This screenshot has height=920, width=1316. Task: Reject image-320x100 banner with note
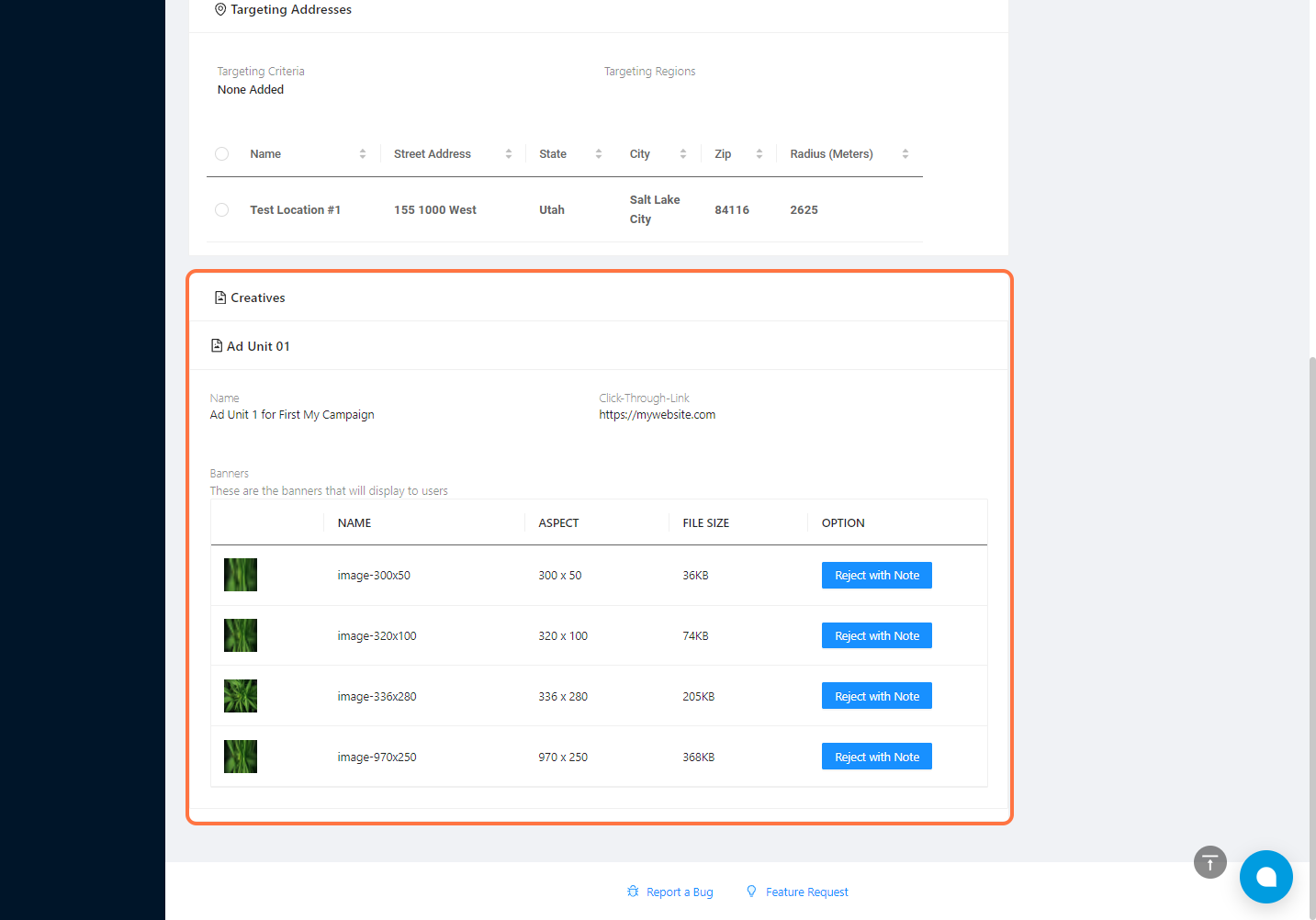pyautogui.click(x=877, y=636)
